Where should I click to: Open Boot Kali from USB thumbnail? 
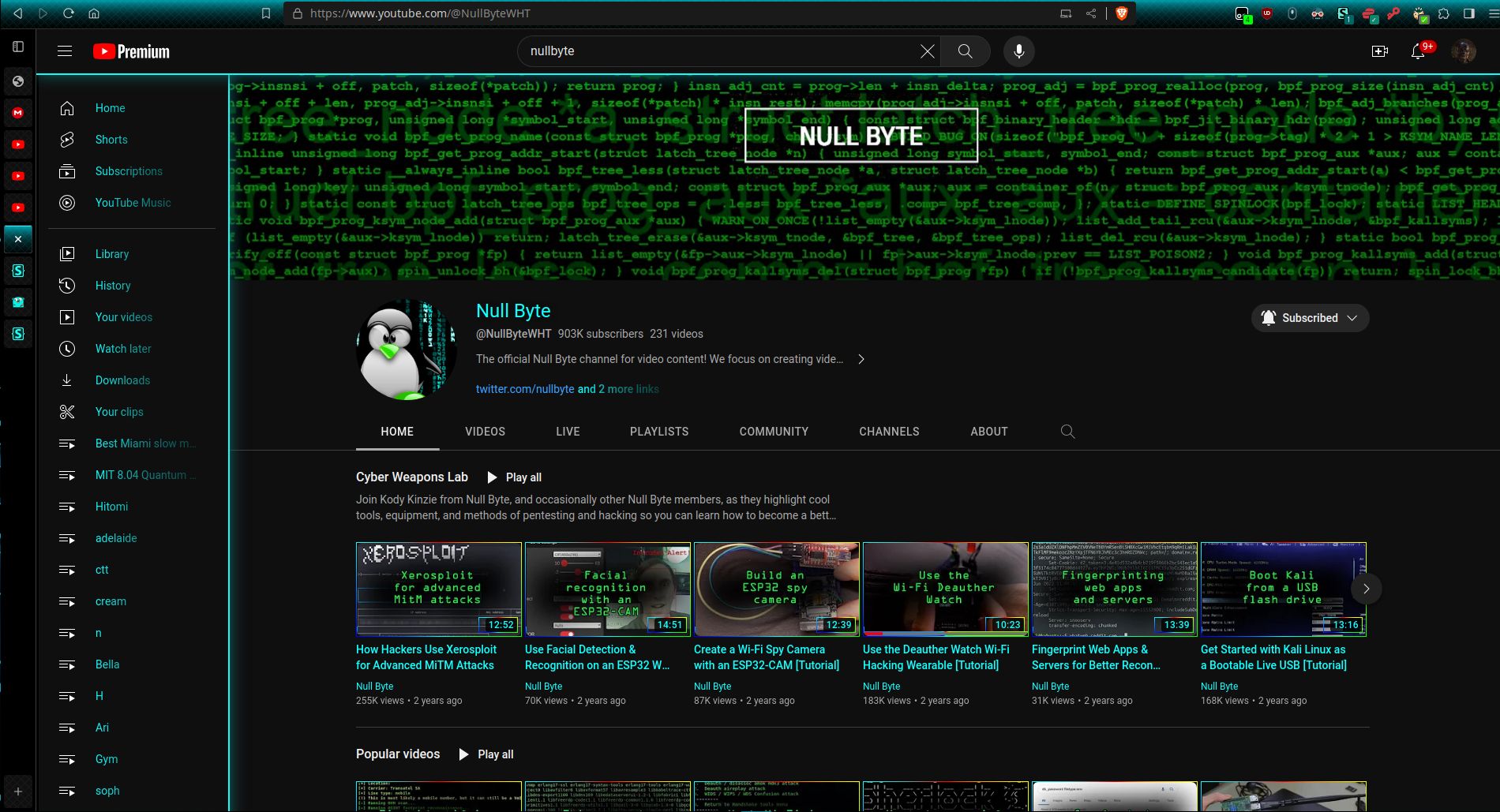[1284, 589]
